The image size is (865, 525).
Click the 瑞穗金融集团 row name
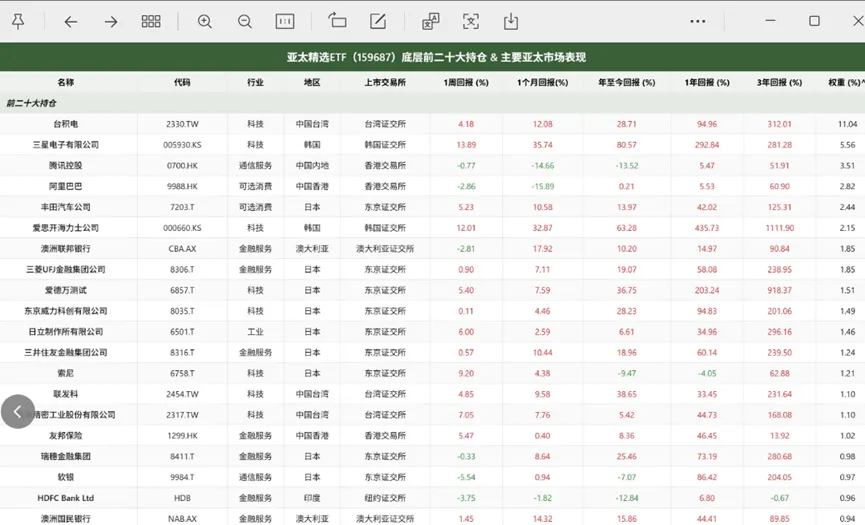point(66,456)
